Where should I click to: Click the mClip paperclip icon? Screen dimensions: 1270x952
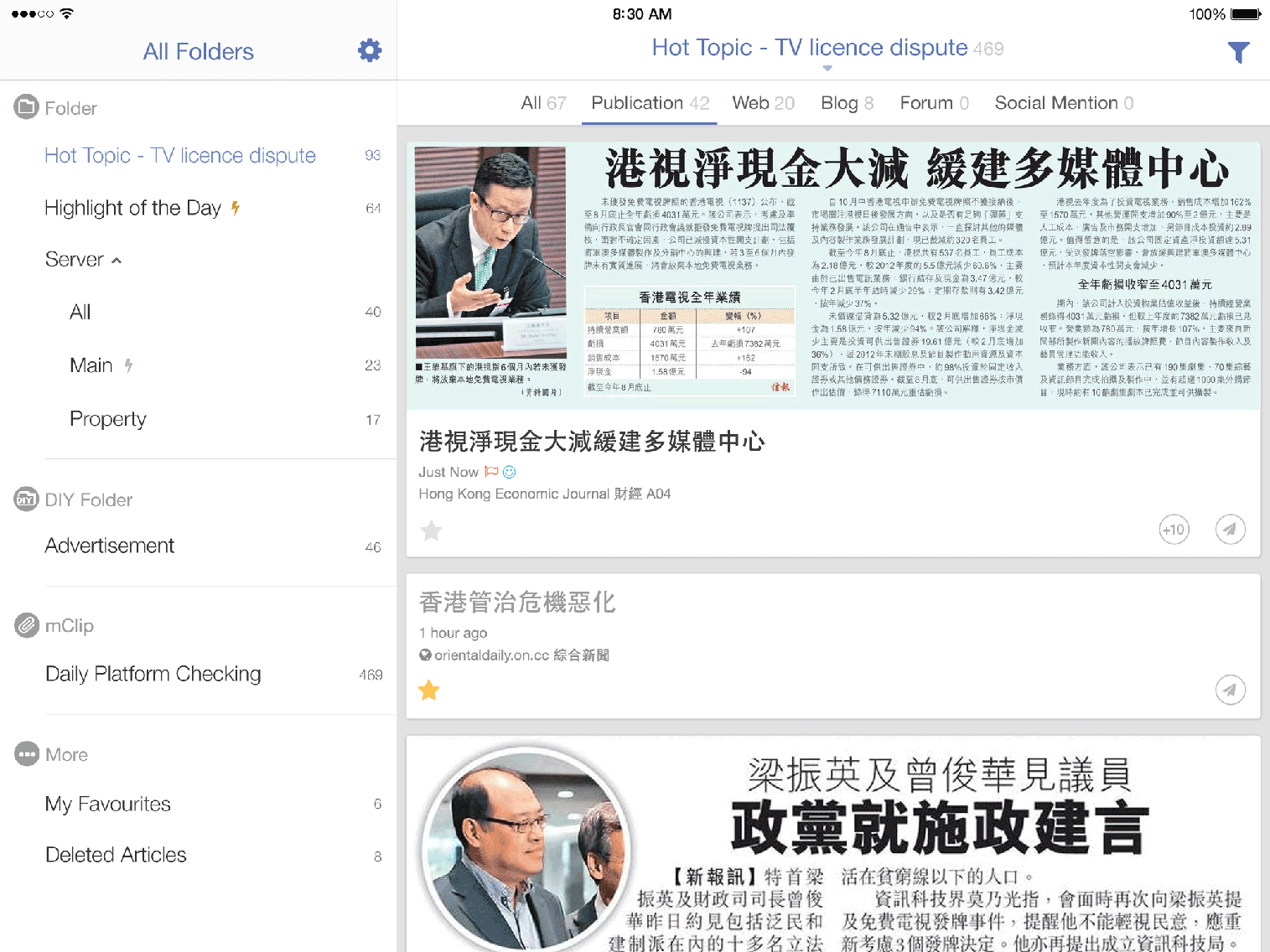click(x=27, y=625)
